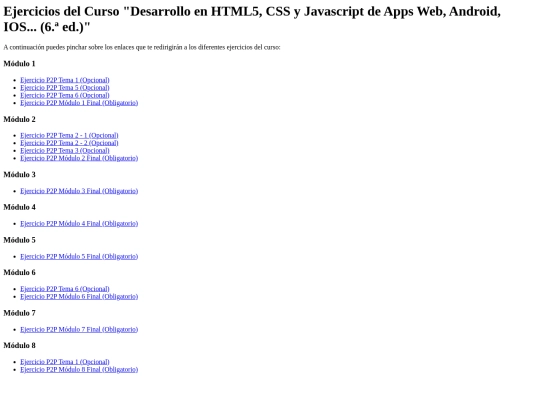Follow the Ejercicio P2P Tema 3 (Opcional) link

(65, 150)
